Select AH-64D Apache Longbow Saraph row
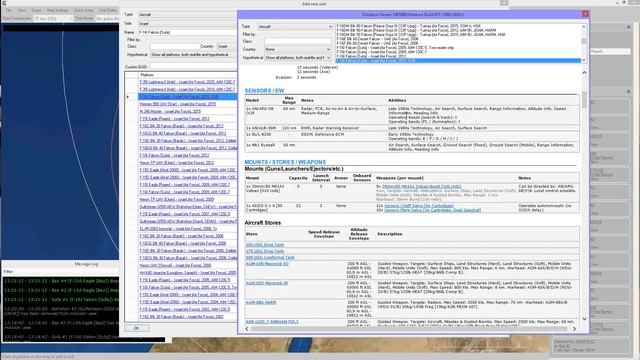 [187, 273]
